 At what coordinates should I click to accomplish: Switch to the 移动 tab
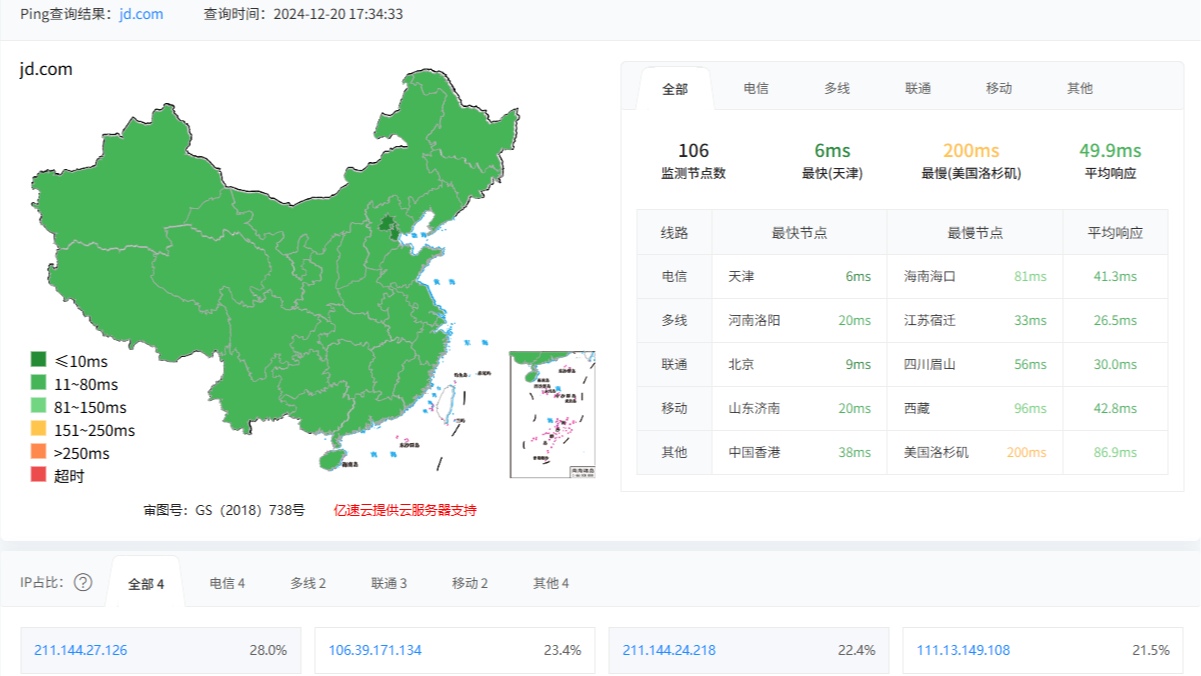(1000, 87)
